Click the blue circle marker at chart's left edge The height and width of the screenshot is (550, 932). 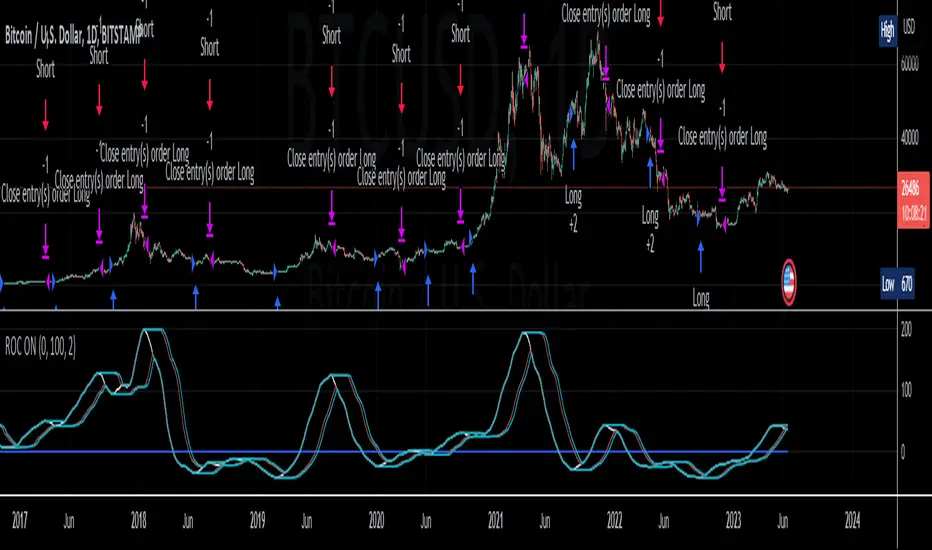coord(2,284)
